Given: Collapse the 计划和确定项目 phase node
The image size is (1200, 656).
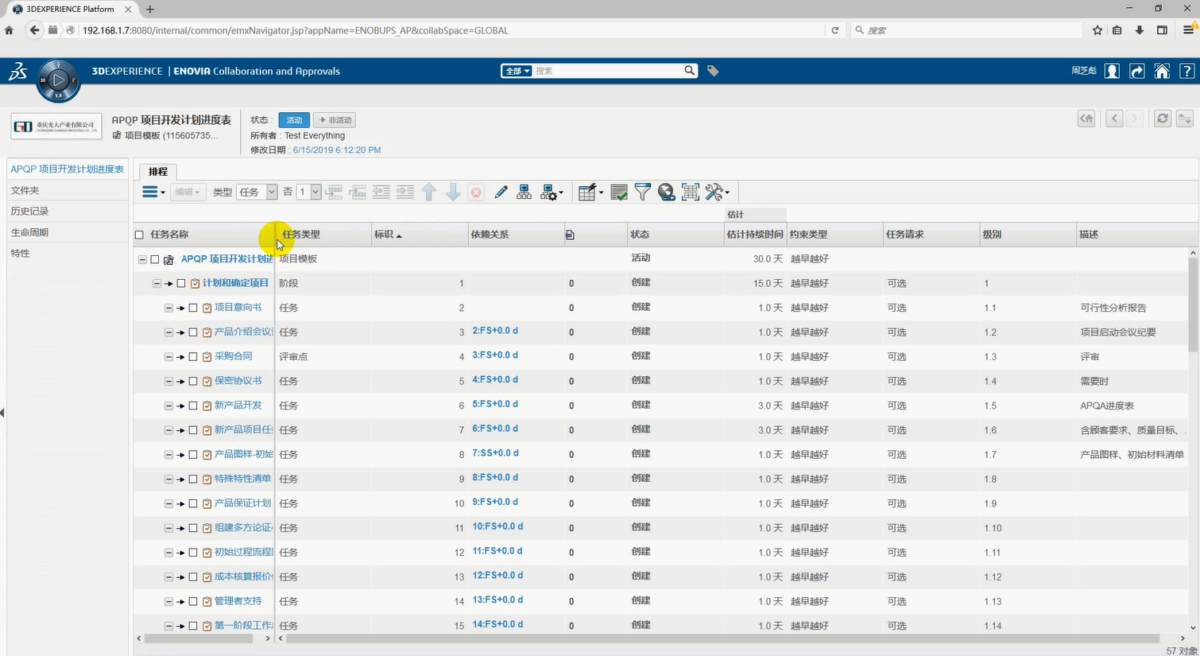Looking at the screenshot, I should (x=157, y=283).
